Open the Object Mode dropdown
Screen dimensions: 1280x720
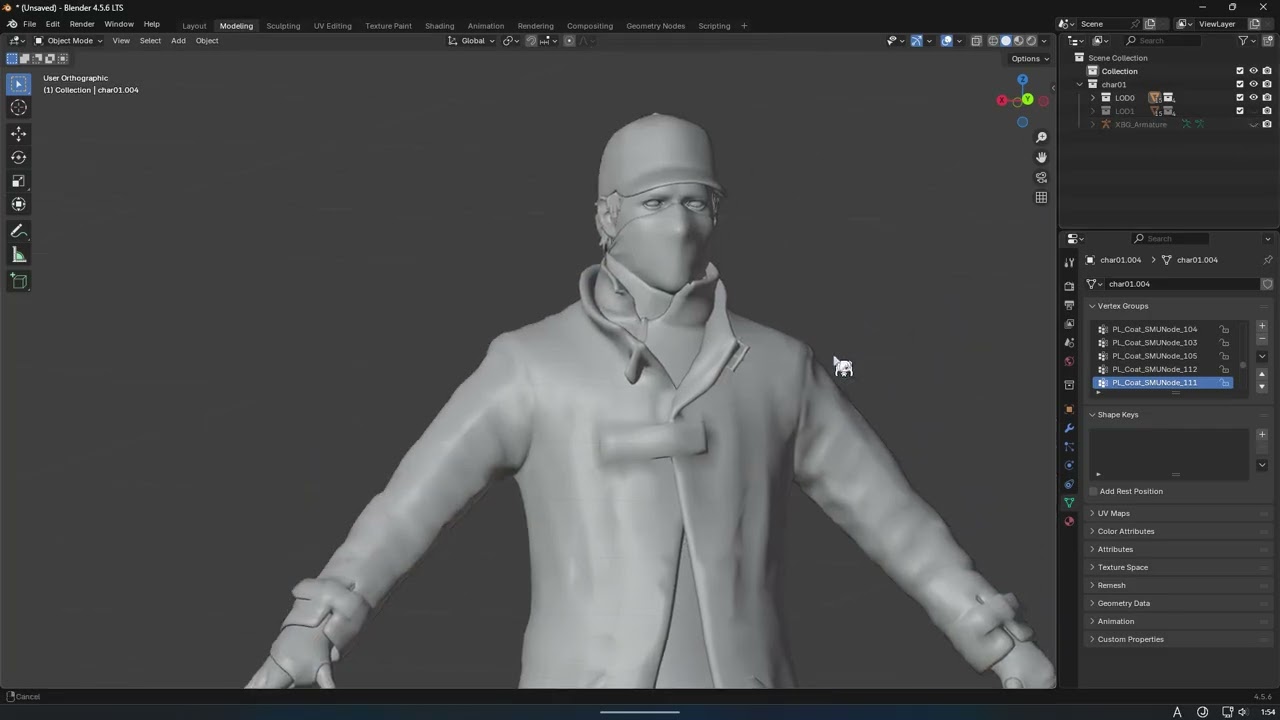68,41
